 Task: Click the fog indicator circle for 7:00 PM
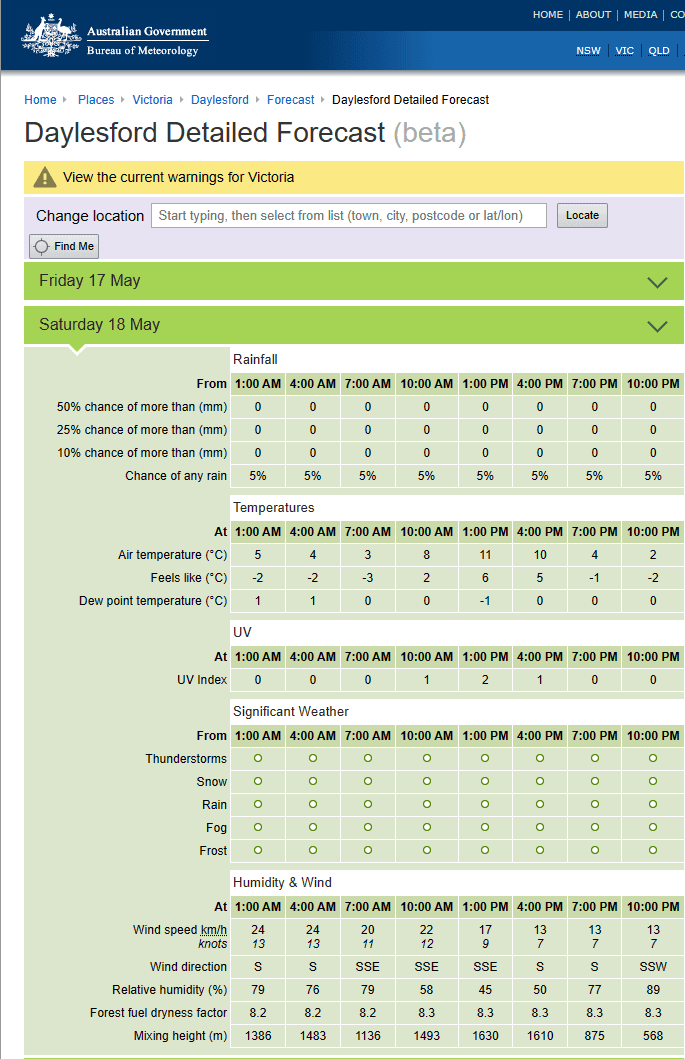point(595,827)
